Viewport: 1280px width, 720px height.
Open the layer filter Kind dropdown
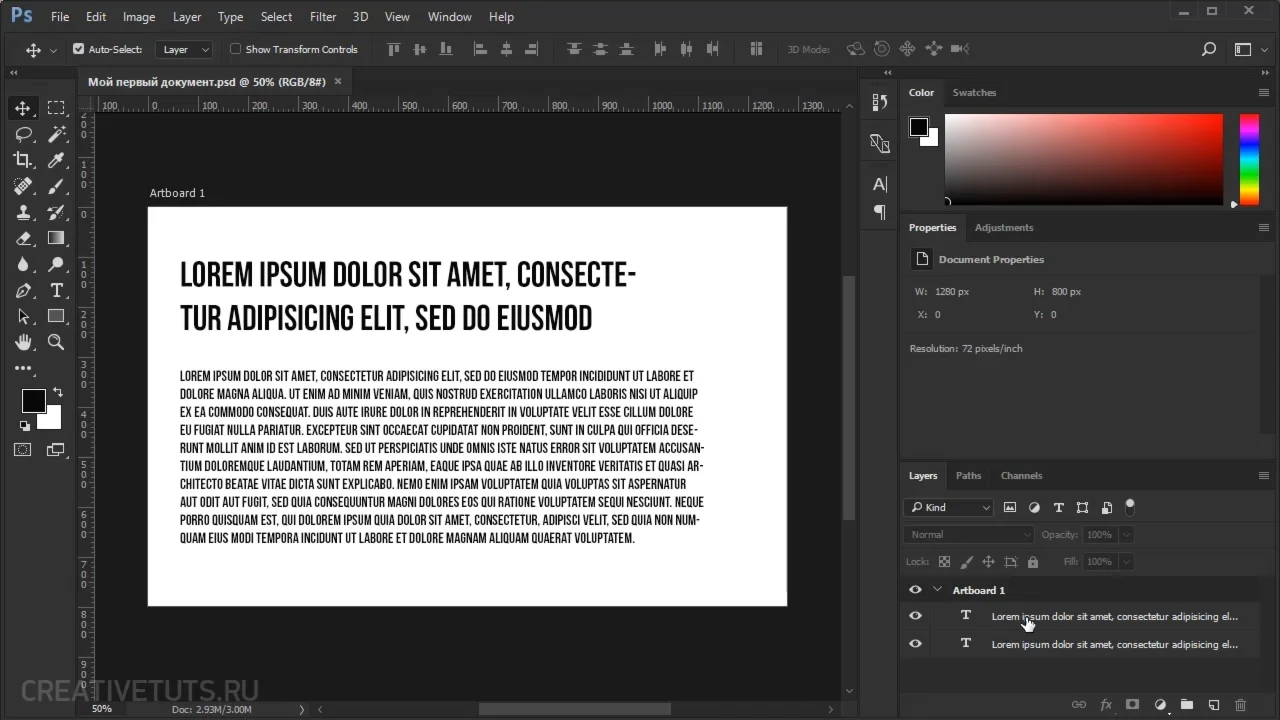(x=948, y=508)
